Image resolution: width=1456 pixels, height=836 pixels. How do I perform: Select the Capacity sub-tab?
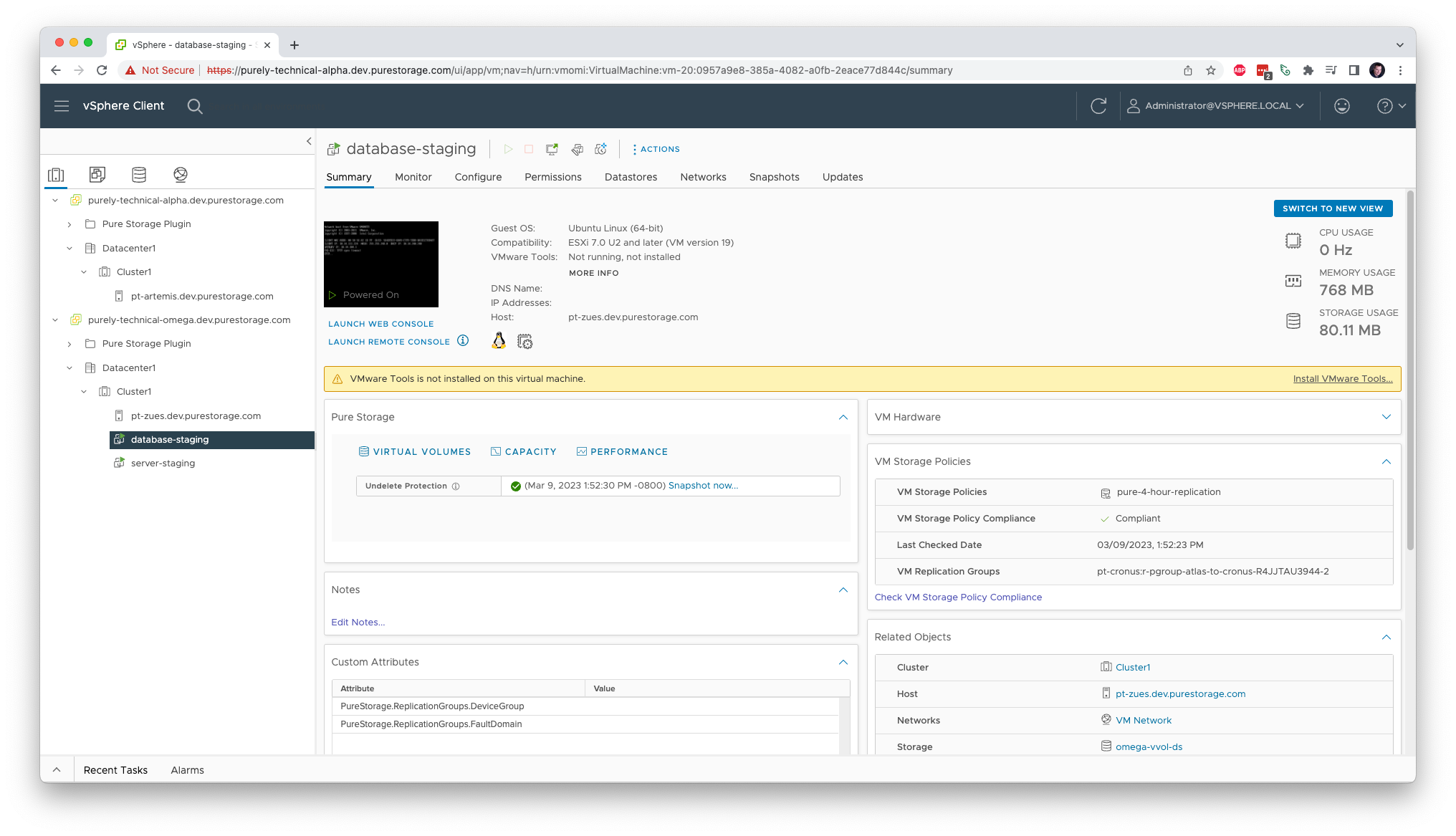(x=524, y=452)
